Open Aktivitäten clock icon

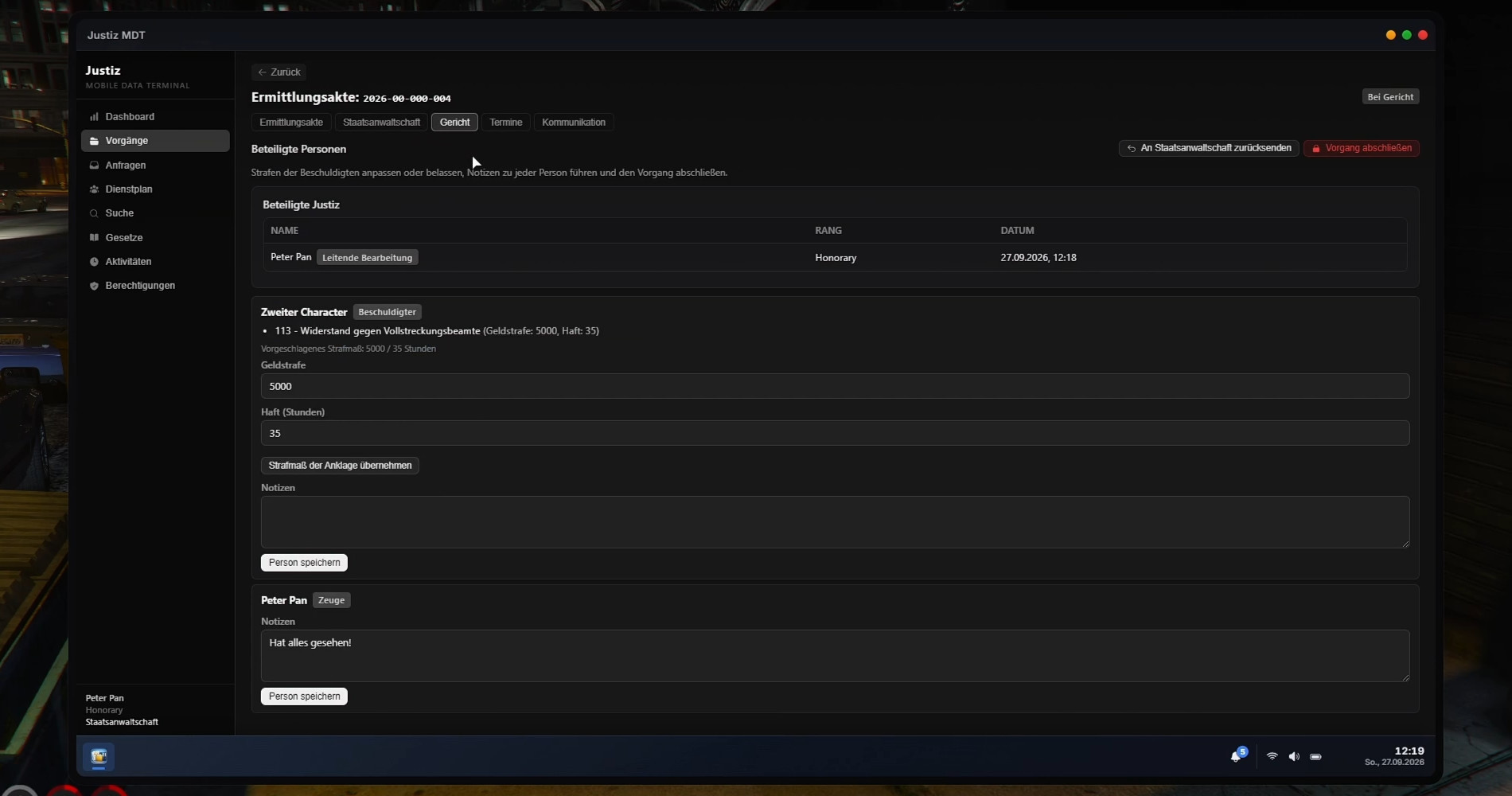(94, 261)
